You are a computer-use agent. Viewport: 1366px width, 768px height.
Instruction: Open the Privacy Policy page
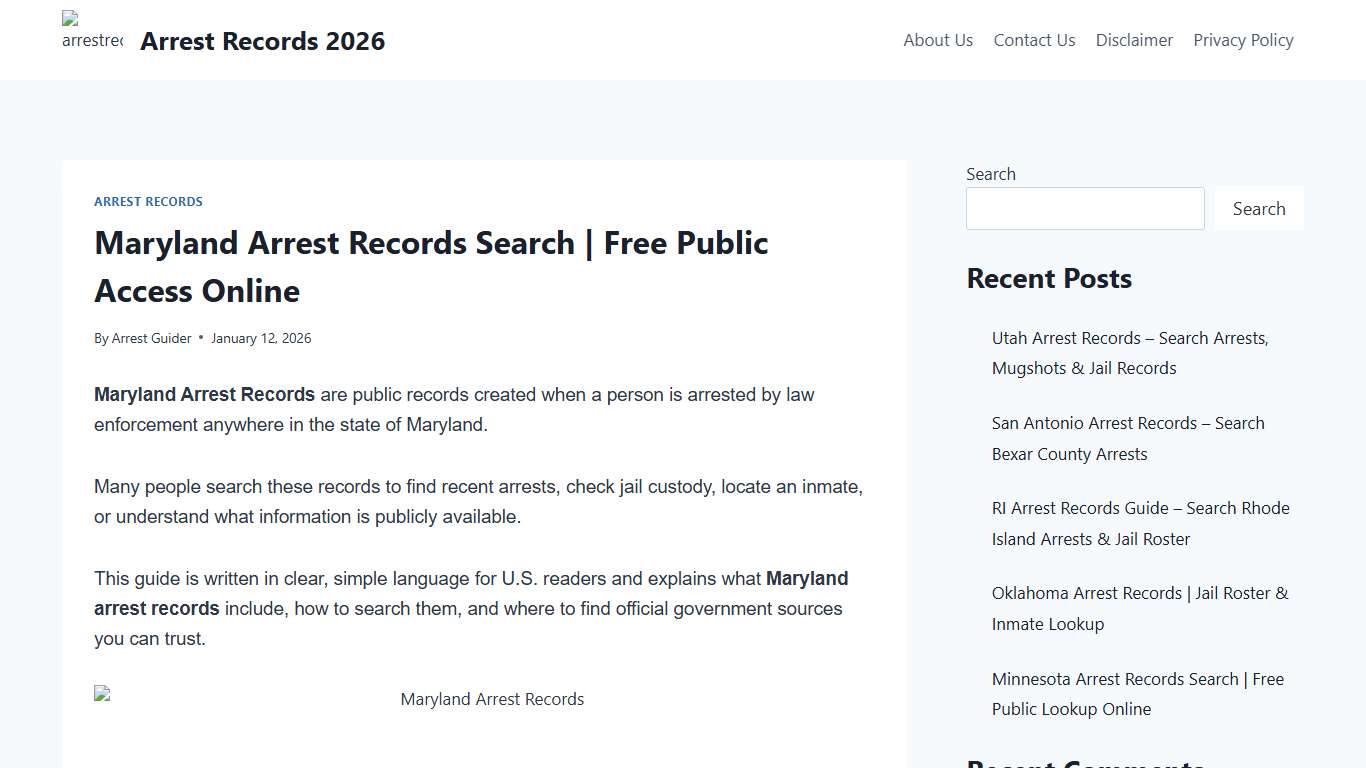pos(1243,40)
